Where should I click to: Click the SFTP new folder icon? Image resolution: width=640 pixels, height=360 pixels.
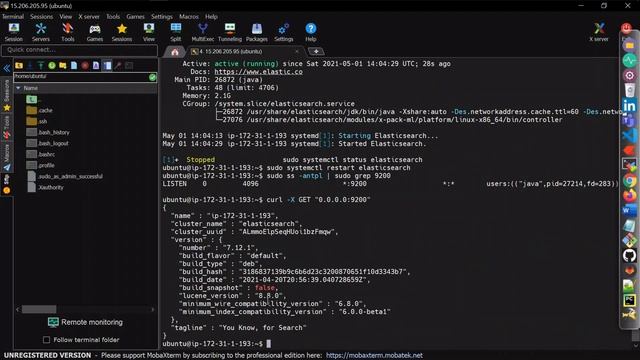click(x=63, y=65)
